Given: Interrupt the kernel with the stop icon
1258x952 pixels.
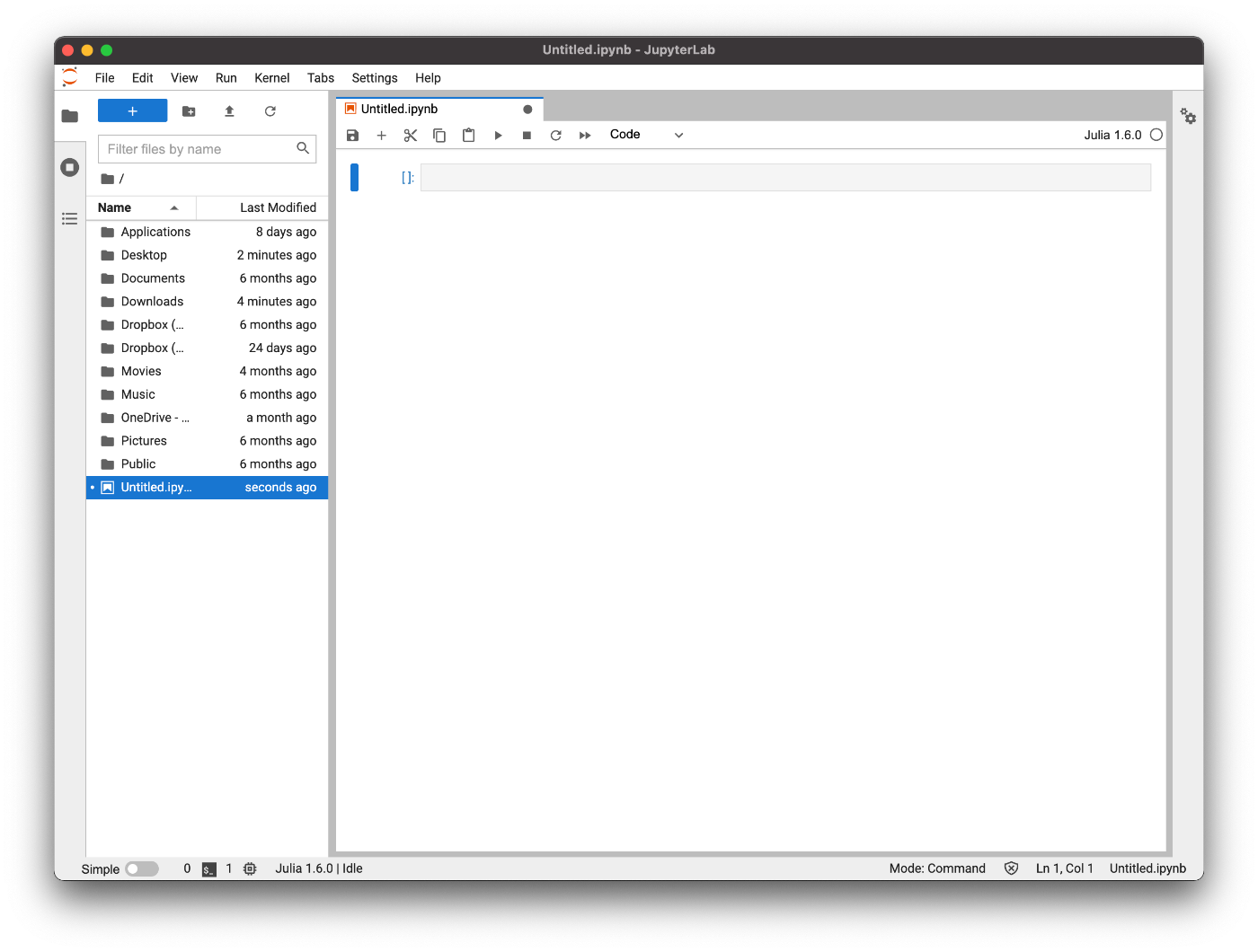Looking at the screenshot, I should tap(527, 136).
